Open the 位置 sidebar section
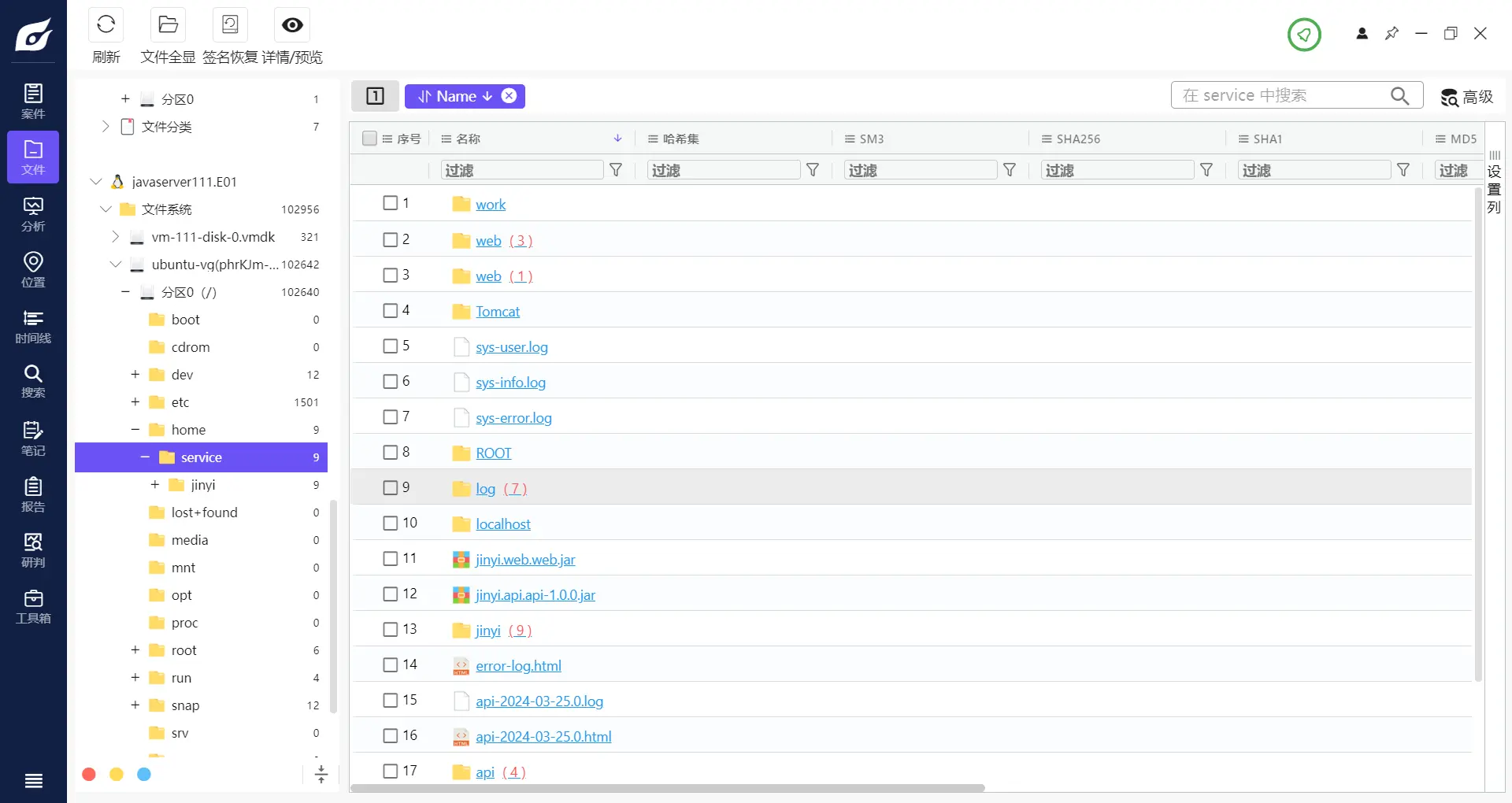The height and width of the screenshot is (803, 1512). coord(33,270)
